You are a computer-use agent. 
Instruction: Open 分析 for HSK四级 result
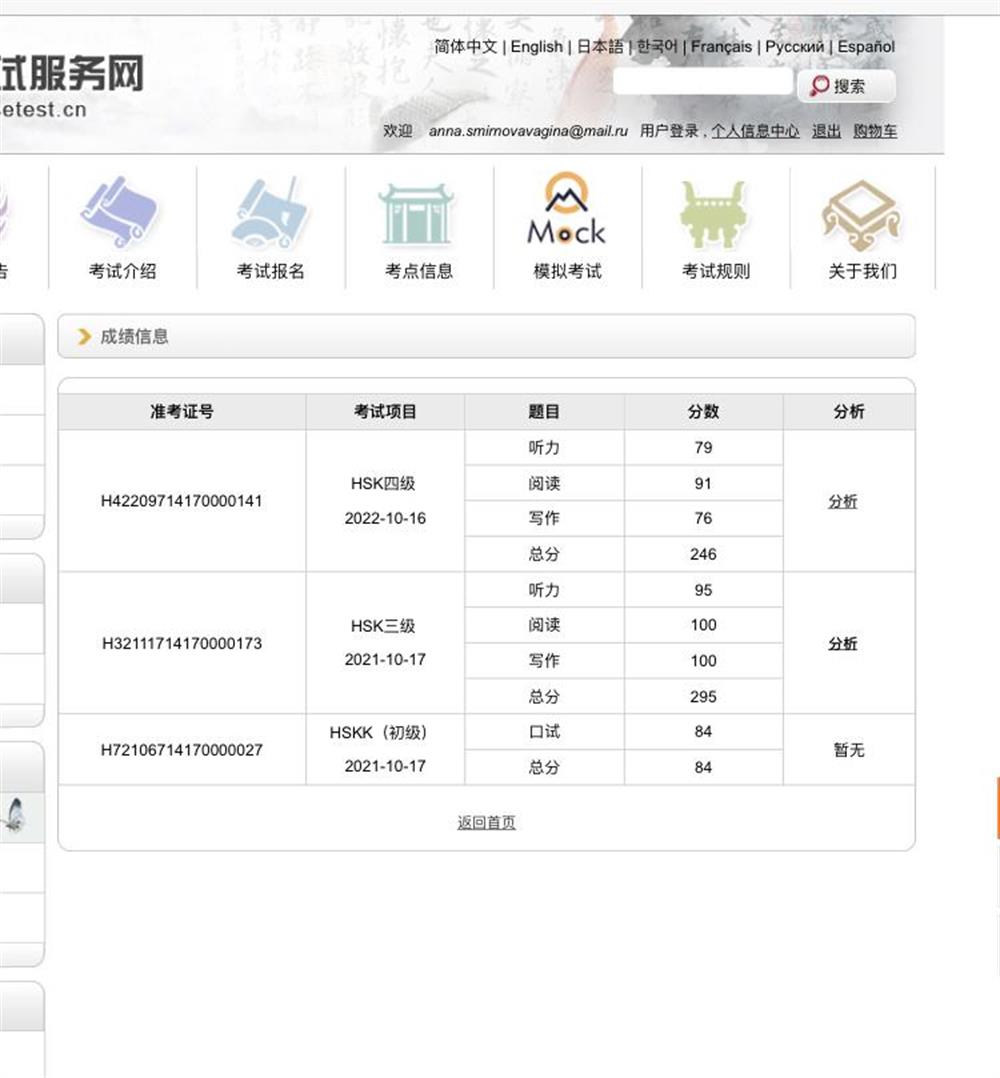click(843, 501)
